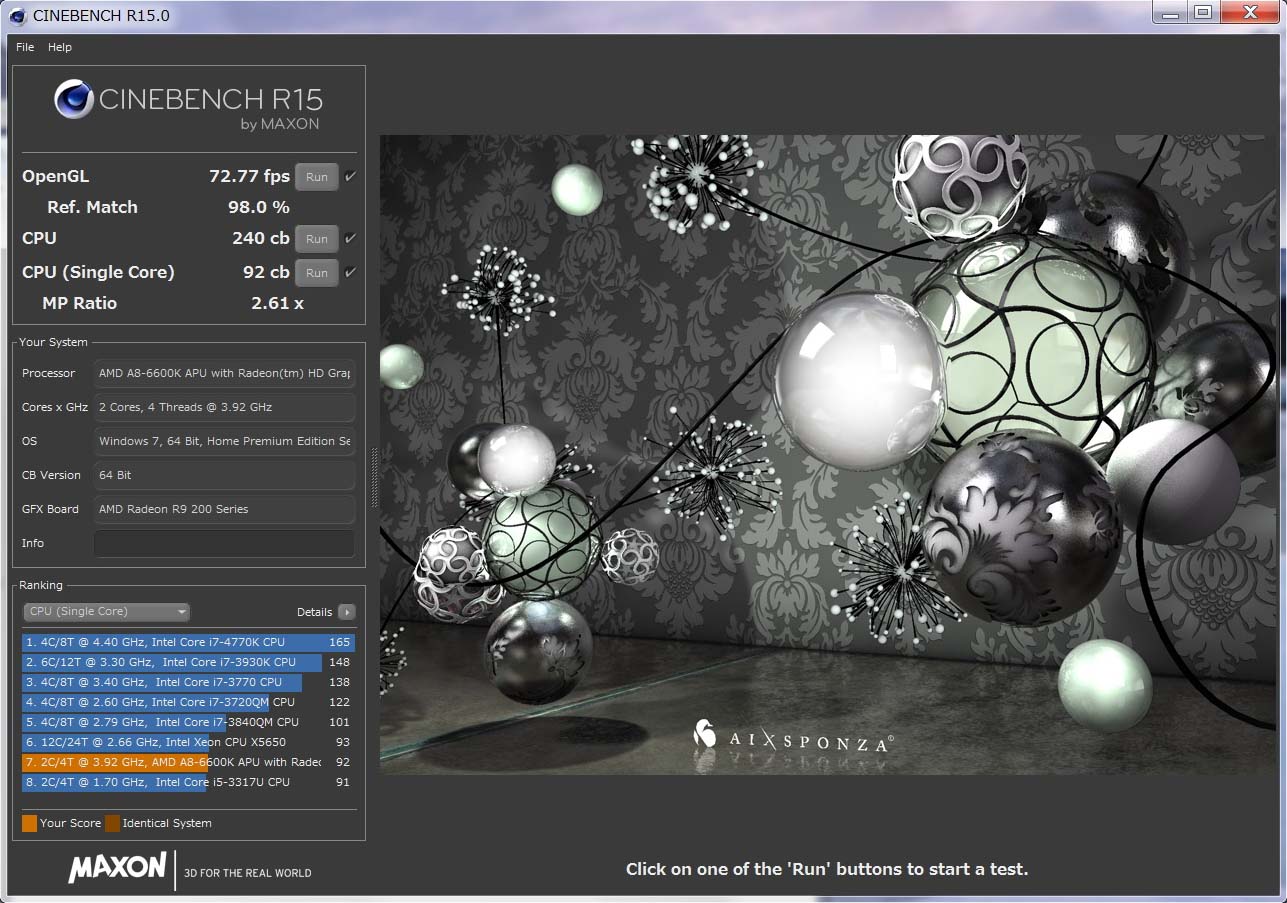Toggle the CPU test checkmark
Image resolution: width=1287 pixels, height=903 pixels.
(x=350, y=239)
